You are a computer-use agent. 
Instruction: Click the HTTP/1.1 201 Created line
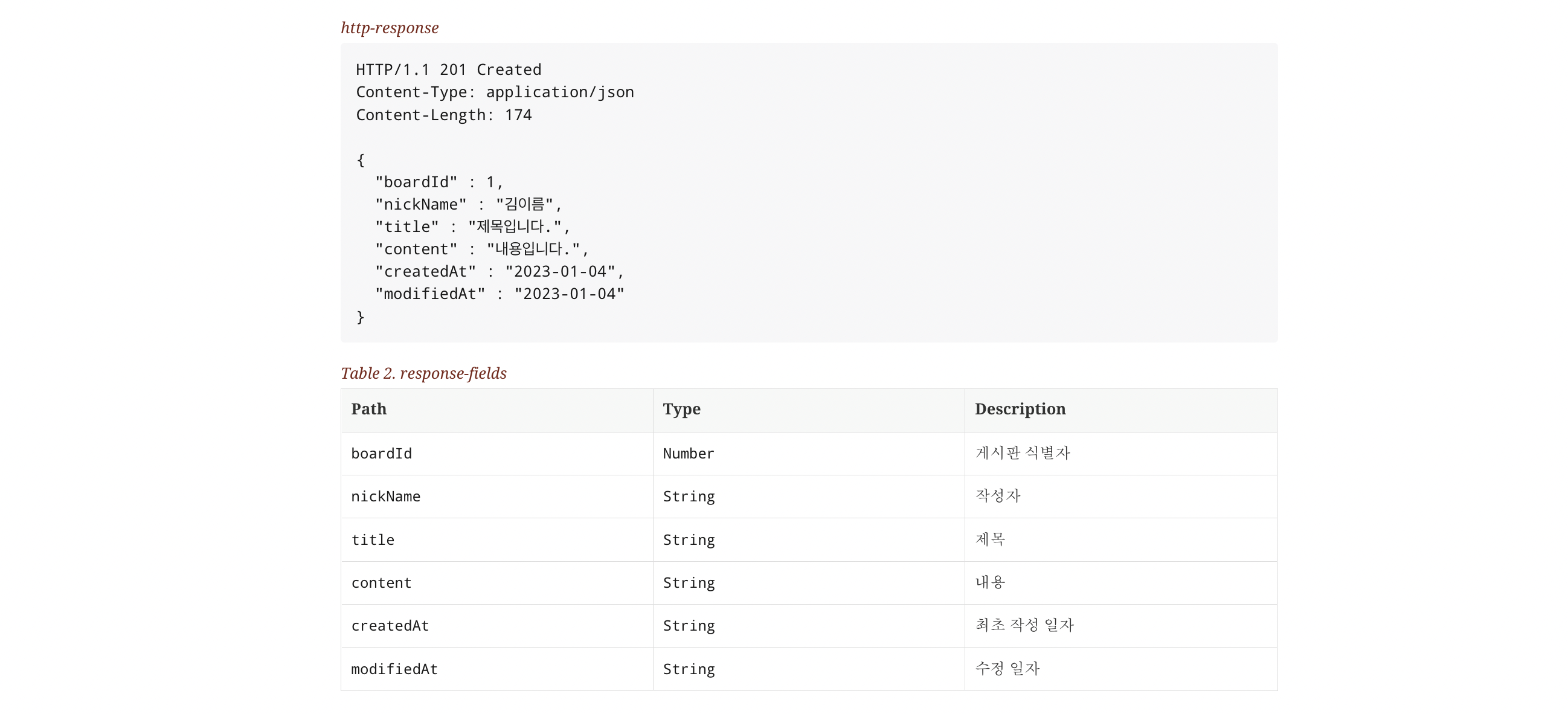pyautogui.click(x=448, y=70)
